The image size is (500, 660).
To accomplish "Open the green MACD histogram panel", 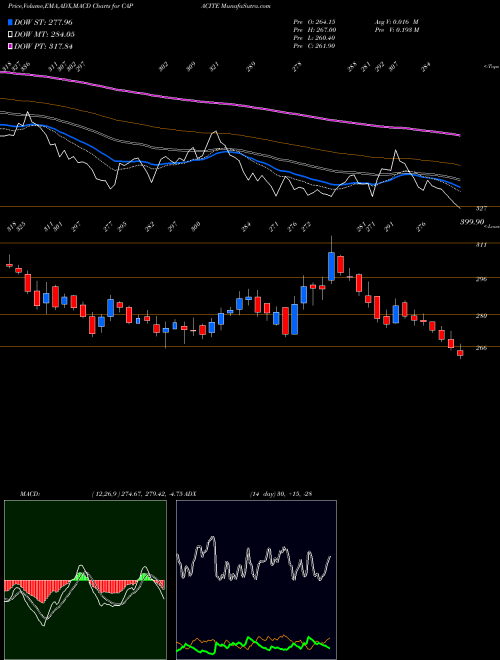I will click(x=85, y=580).
